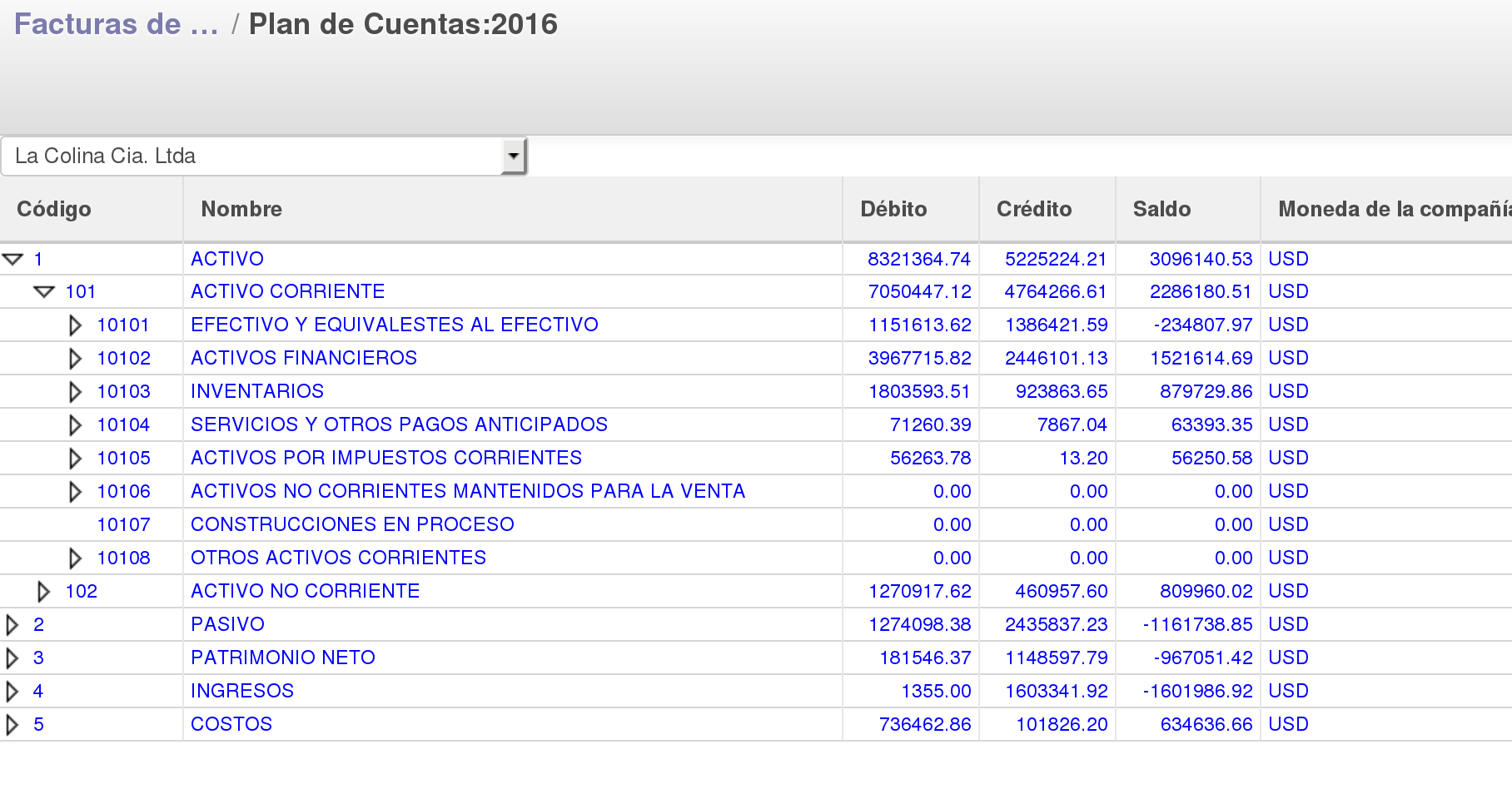Open the INGRESOS account
Image resolution: width=1512 pixels, height=804 pixels.
(242, 691)
